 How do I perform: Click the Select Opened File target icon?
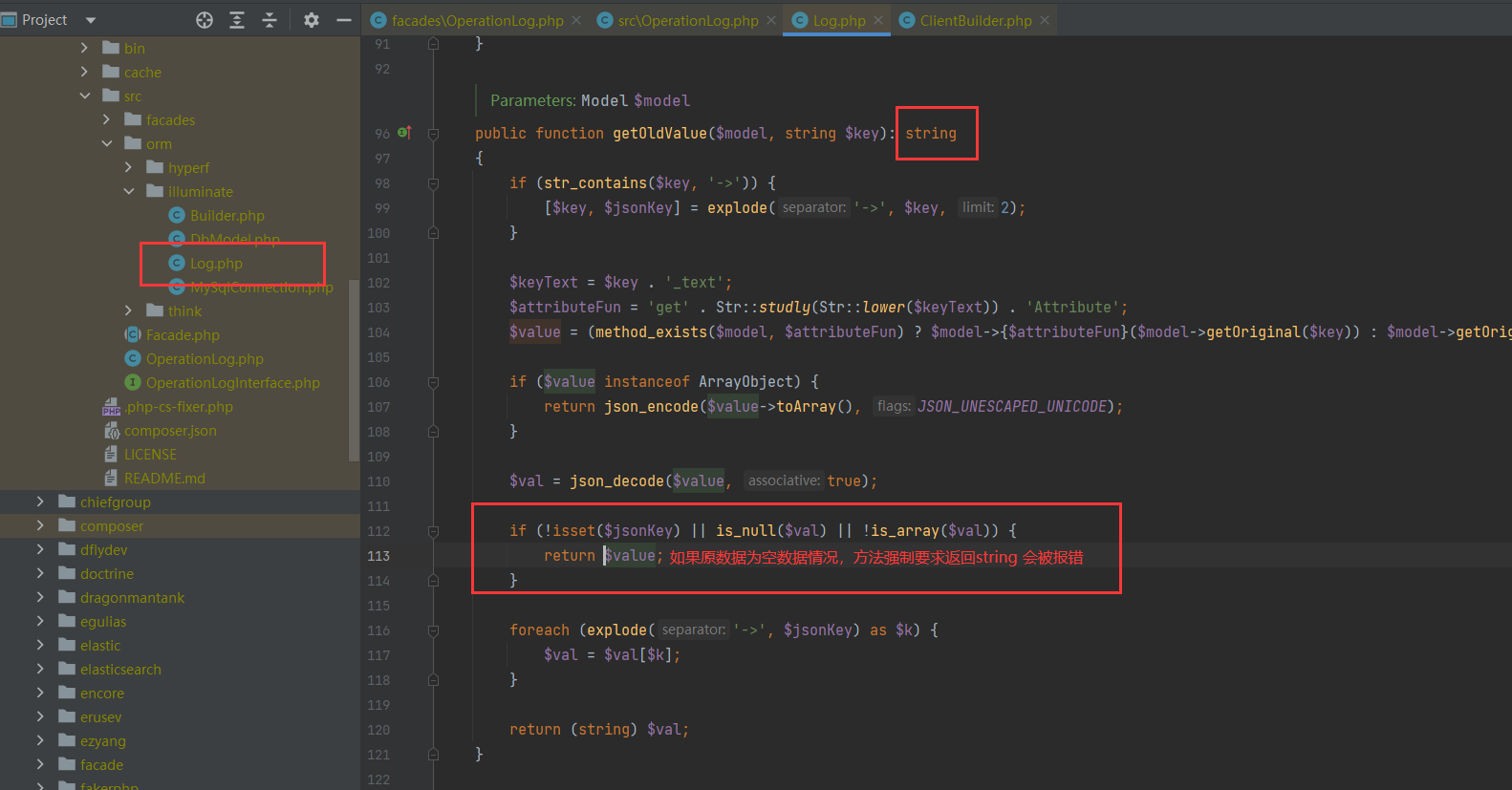(205, 20)
